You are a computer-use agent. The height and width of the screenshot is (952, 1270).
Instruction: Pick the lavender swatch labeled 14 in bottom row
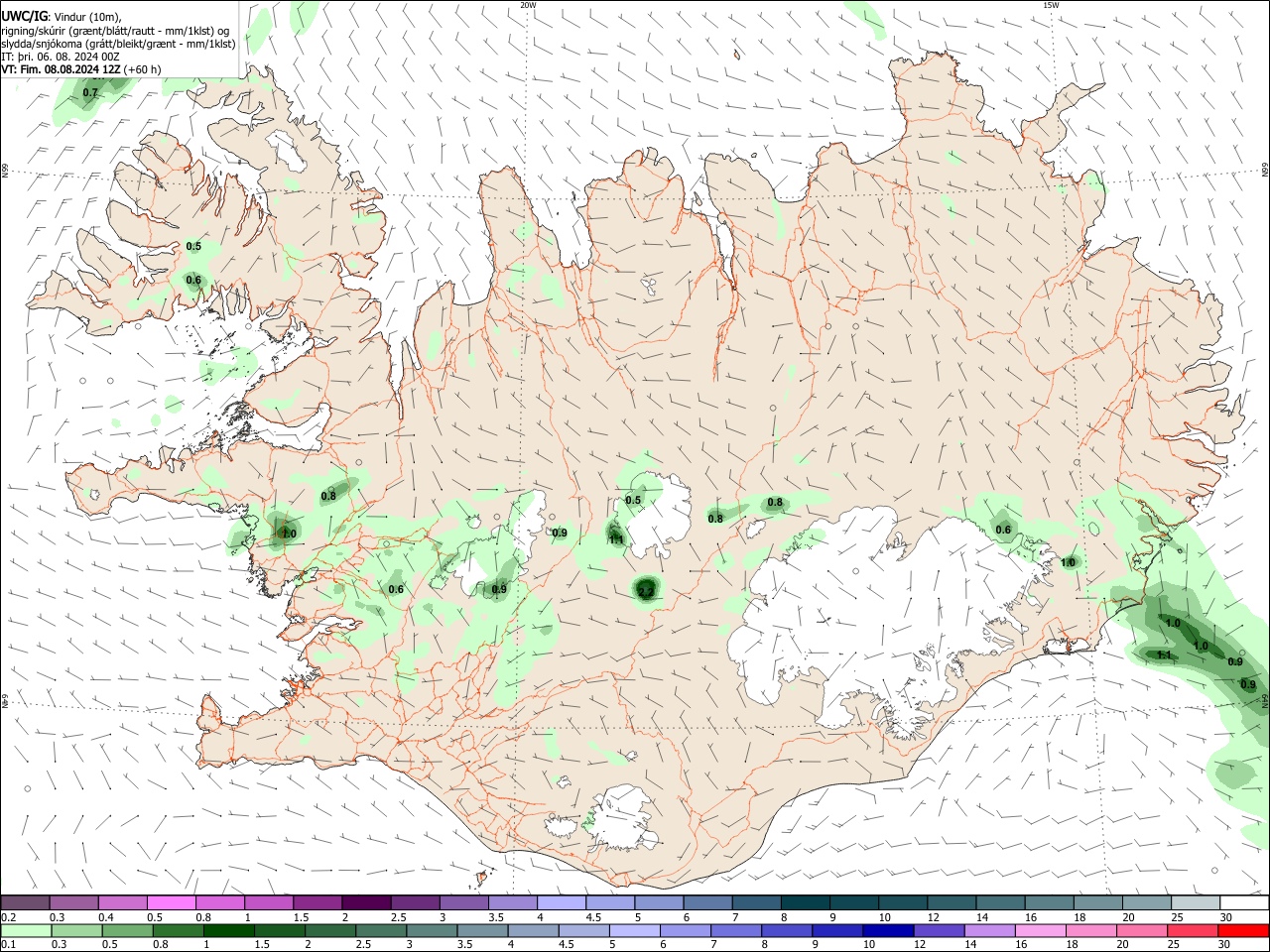coord(988,930)
